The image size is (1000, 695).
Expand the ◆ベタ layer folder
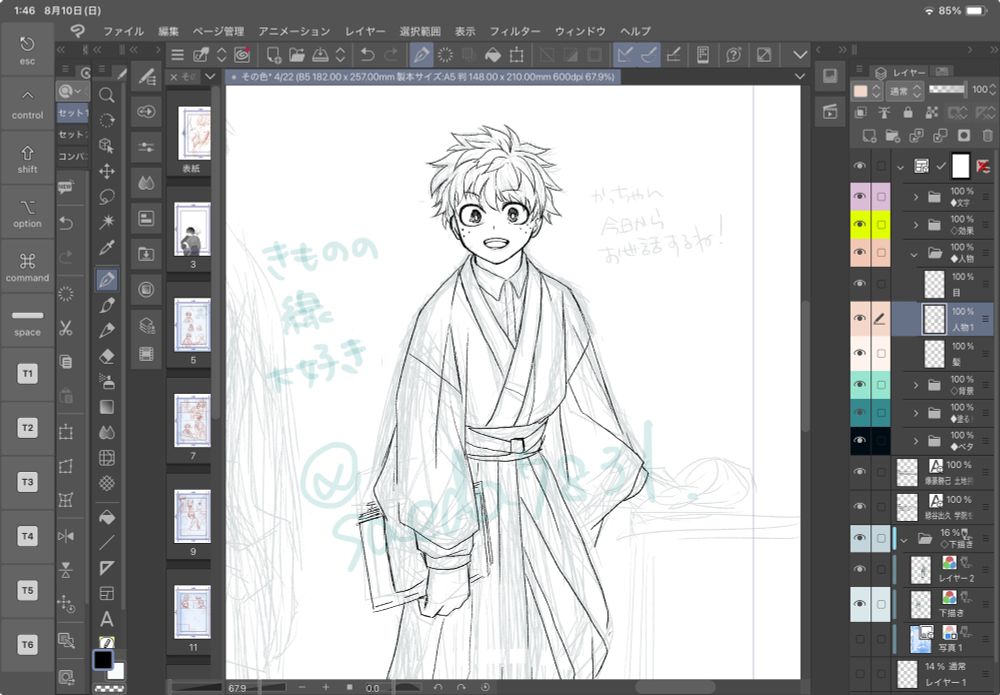pos(916,441)
